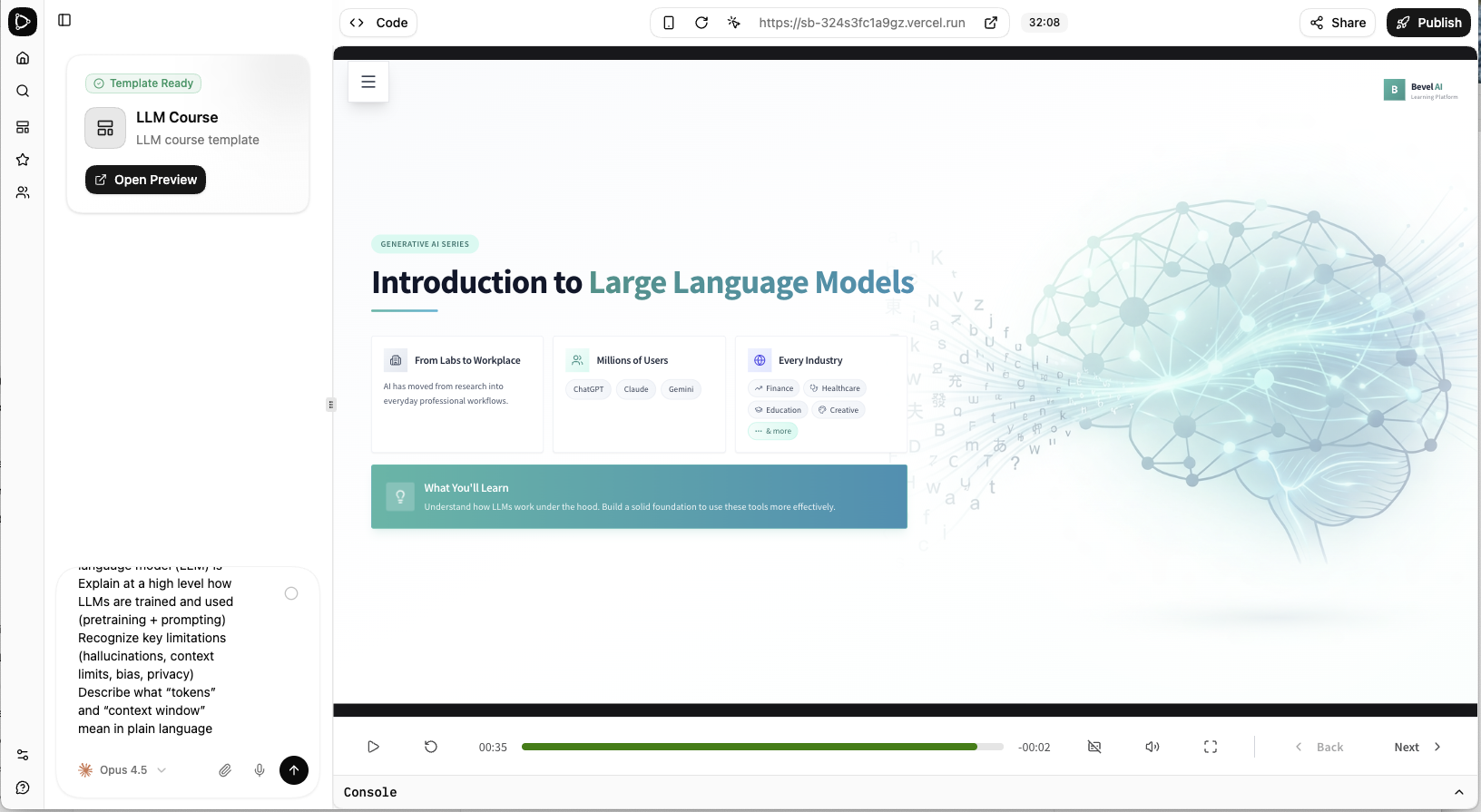The width and height of the screenshot is (1481, 812).
Task: Reload the preview page
Action: click(x=701, y=23)
